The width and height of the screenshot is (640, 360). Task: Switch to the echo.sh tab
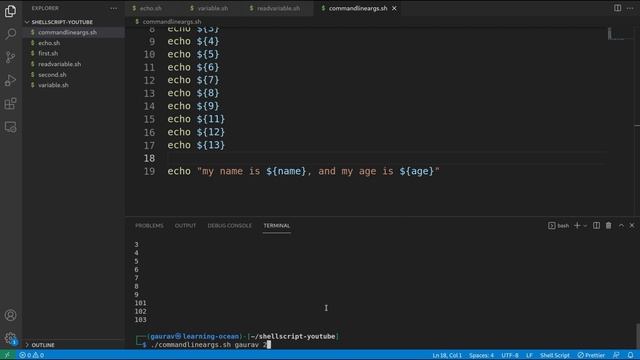(151, 8)
